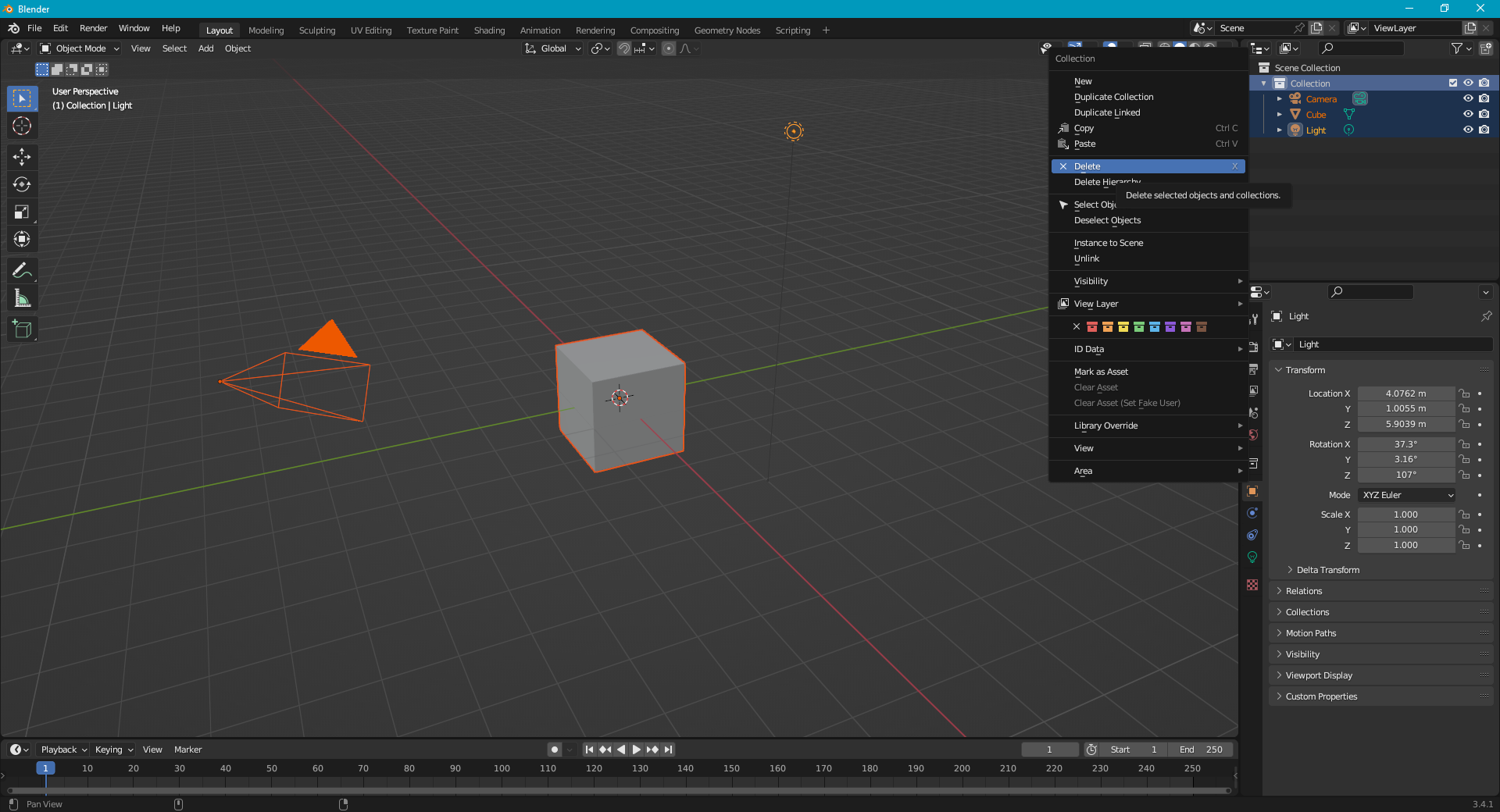The width and height of the screenshot is (1500, 812).
Task: Toggle auto keyframe record button
Action: pos(555,750)
